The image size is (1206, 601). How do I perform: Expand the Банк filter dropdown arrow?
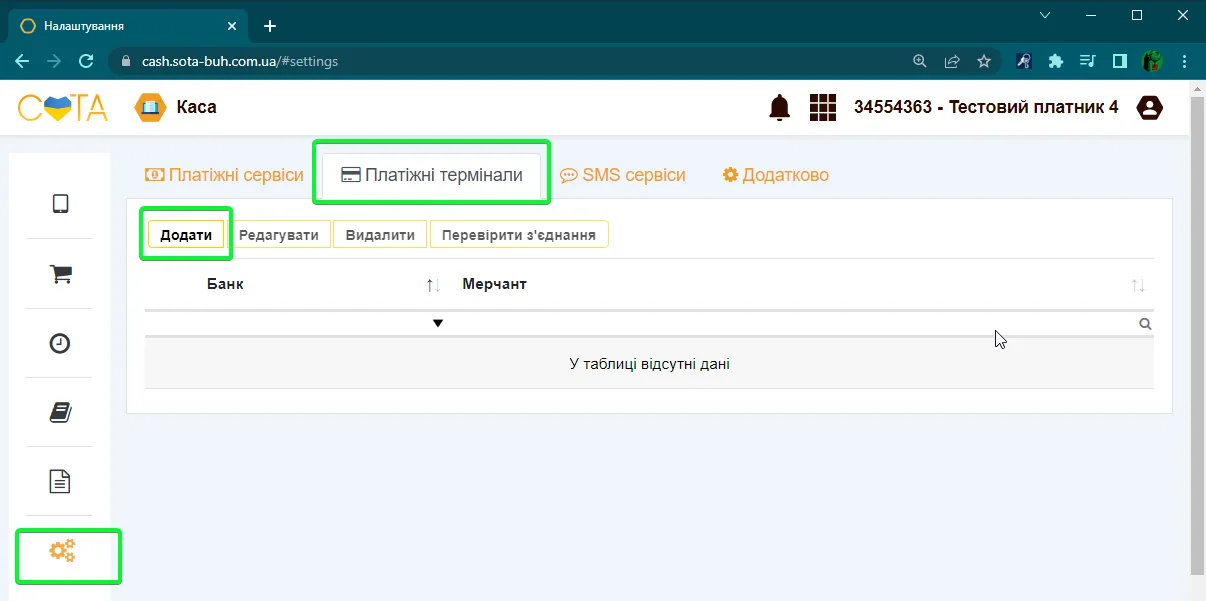point(437,323)
